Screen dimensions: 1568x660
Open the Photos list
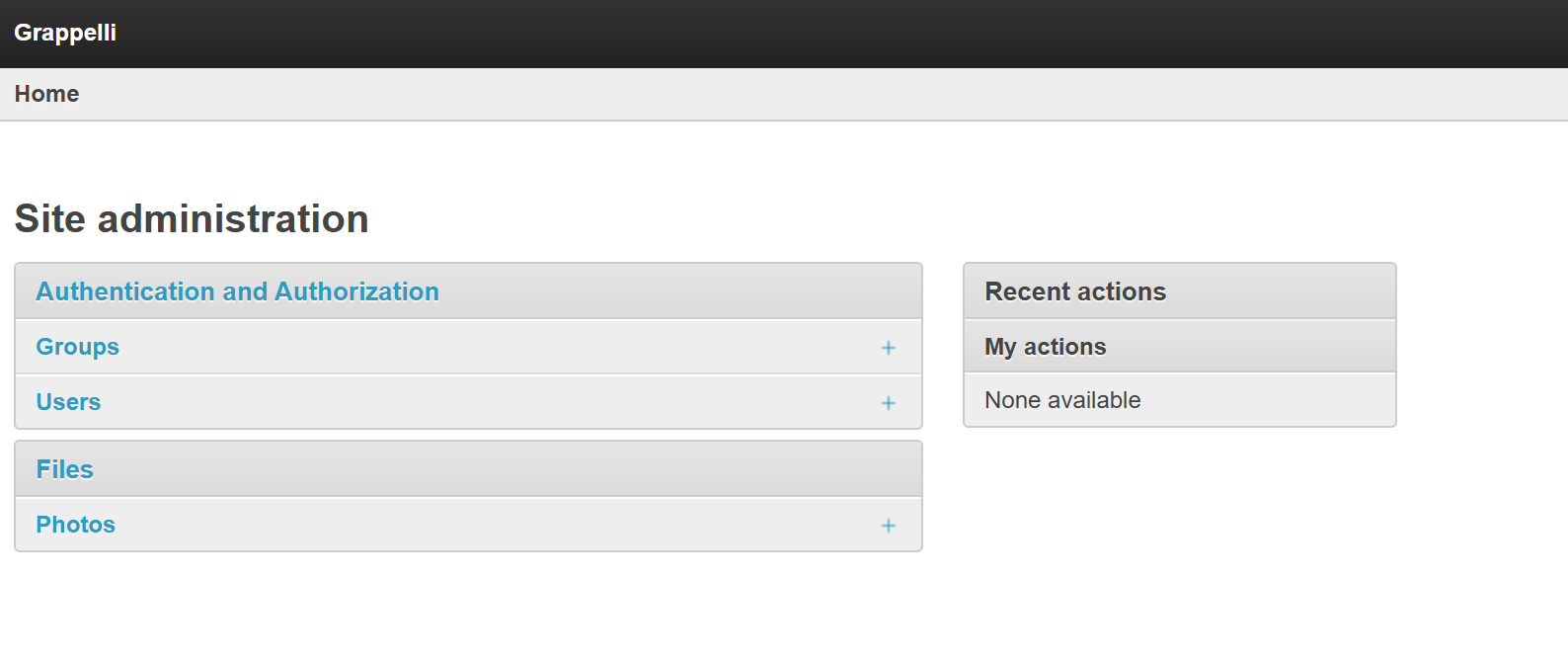pos(75,525)
